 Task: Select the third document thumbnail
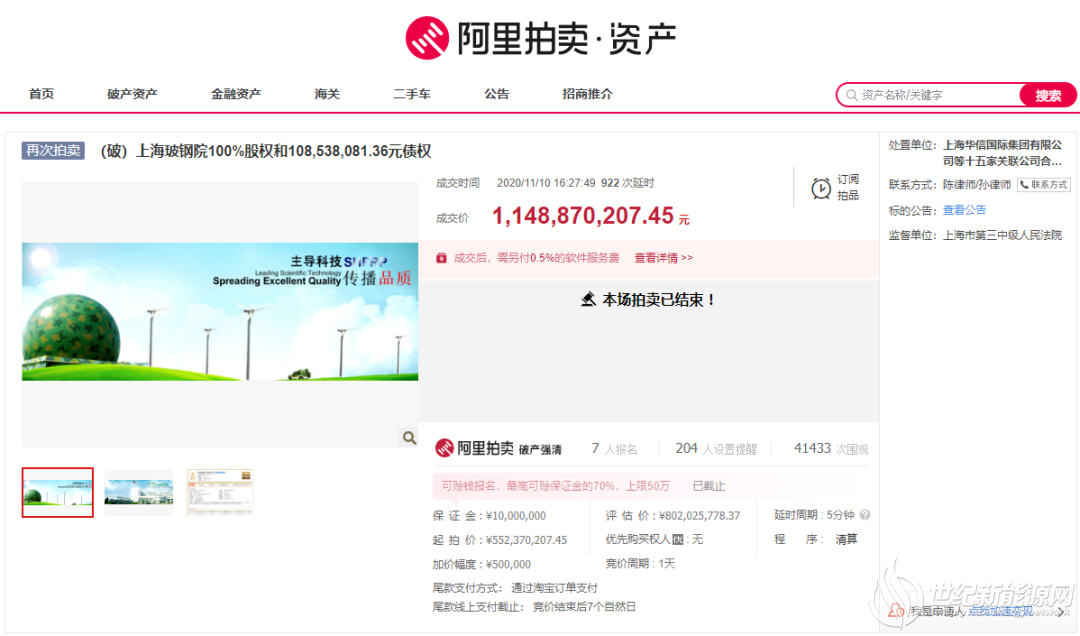[x=220, y=492]
